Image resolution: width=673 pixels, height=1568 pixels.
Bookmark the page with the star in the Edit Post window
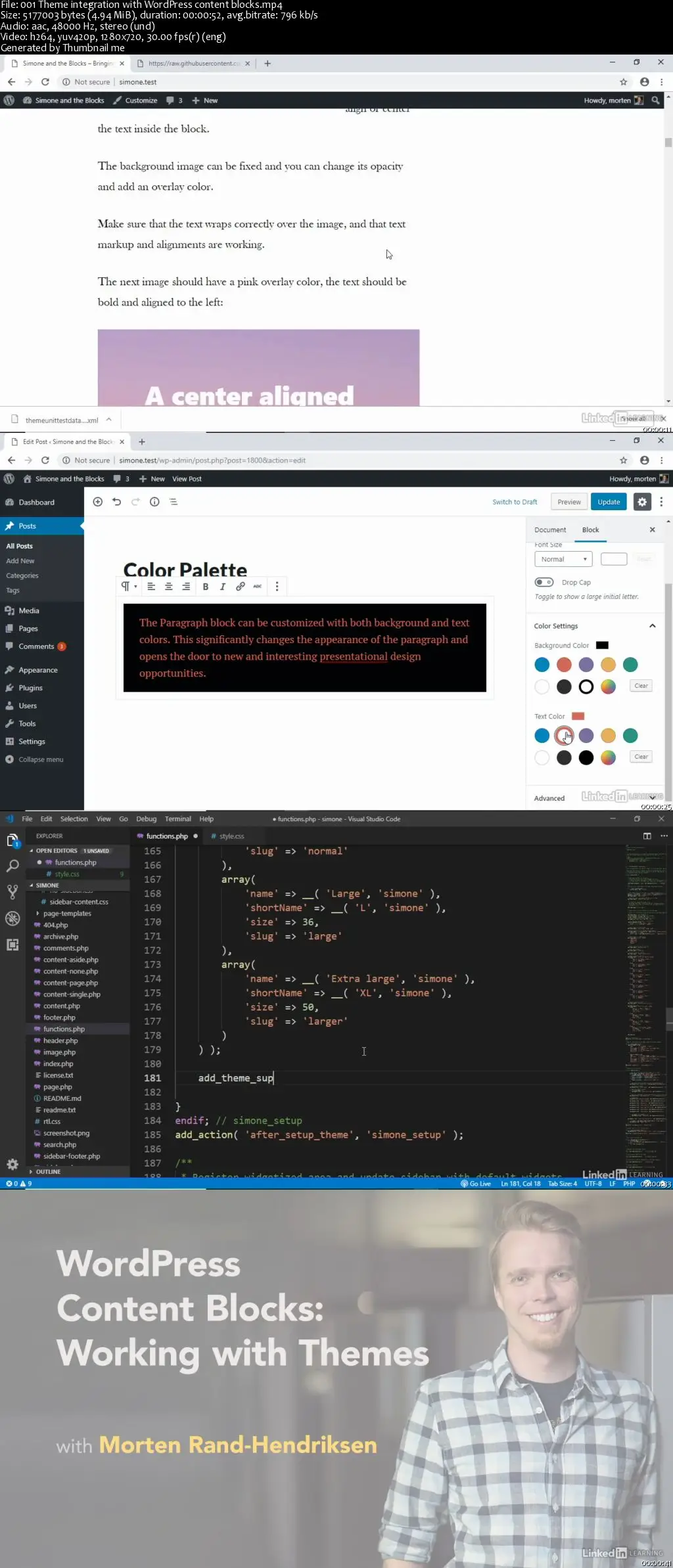(623, 460)
